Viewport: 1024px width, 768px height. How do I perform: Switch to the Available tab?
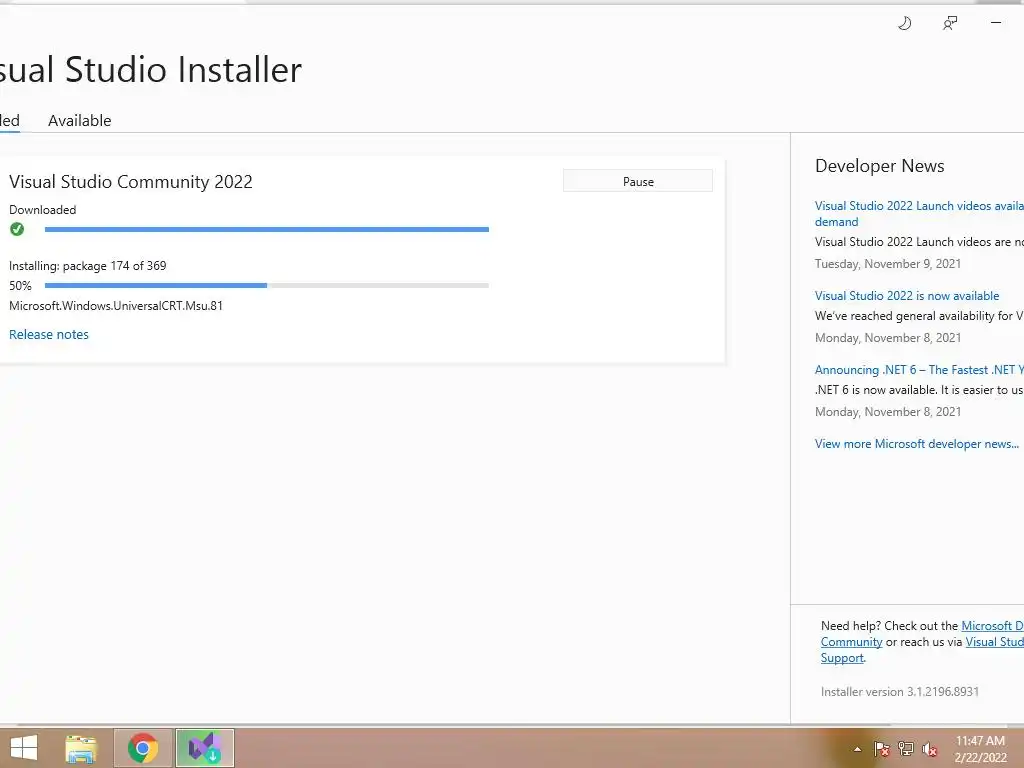point(80,121)
